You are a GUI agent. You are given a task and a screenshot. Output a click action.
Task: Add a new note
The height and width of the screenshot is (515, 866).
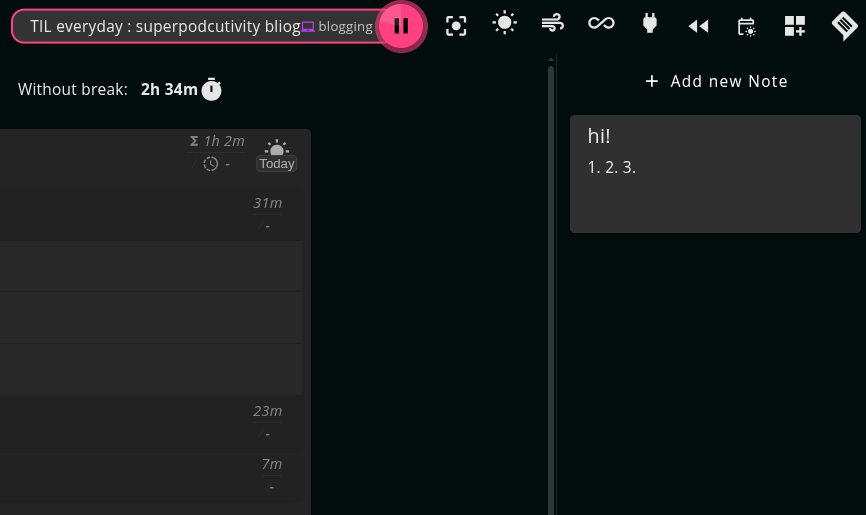pyautogui.click(x=716, y=81)
